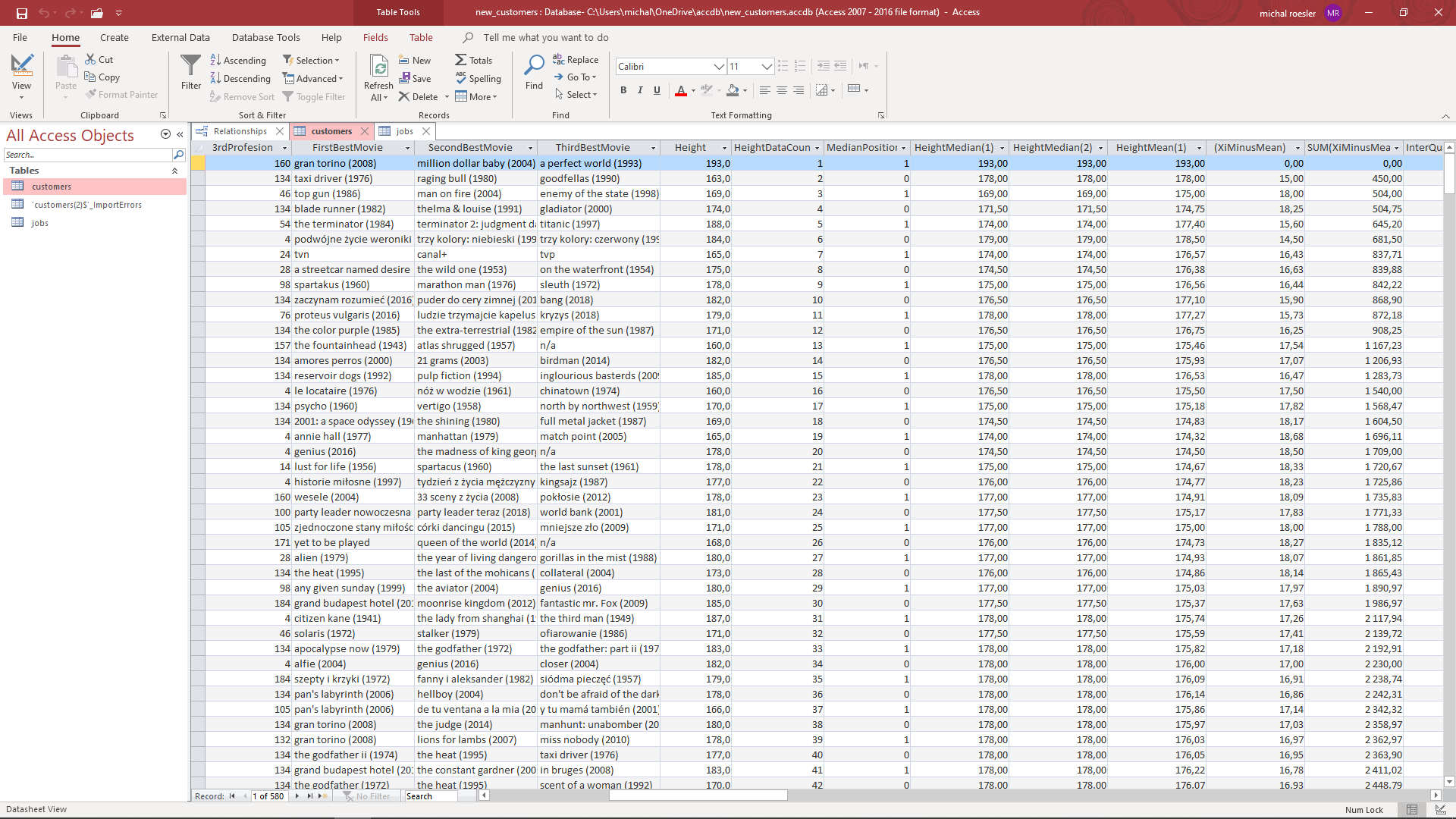Create a New record
The image size is (1456, 819).
point(415,60)
